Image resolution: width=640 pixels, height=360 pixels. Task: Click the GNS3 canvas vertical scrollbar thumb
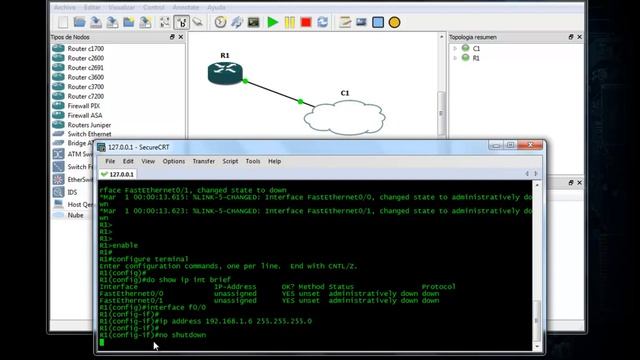coord(441,112)
